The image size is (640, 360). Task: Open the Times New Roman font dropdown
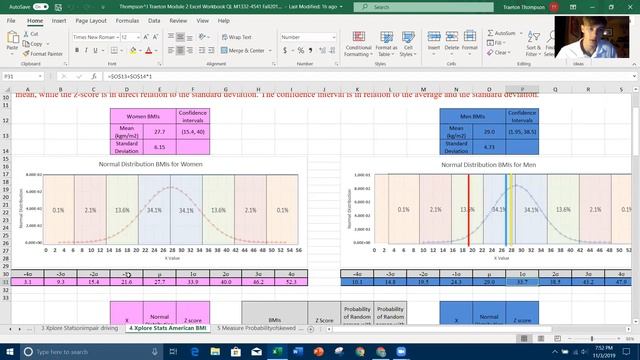tap(118, 37)
